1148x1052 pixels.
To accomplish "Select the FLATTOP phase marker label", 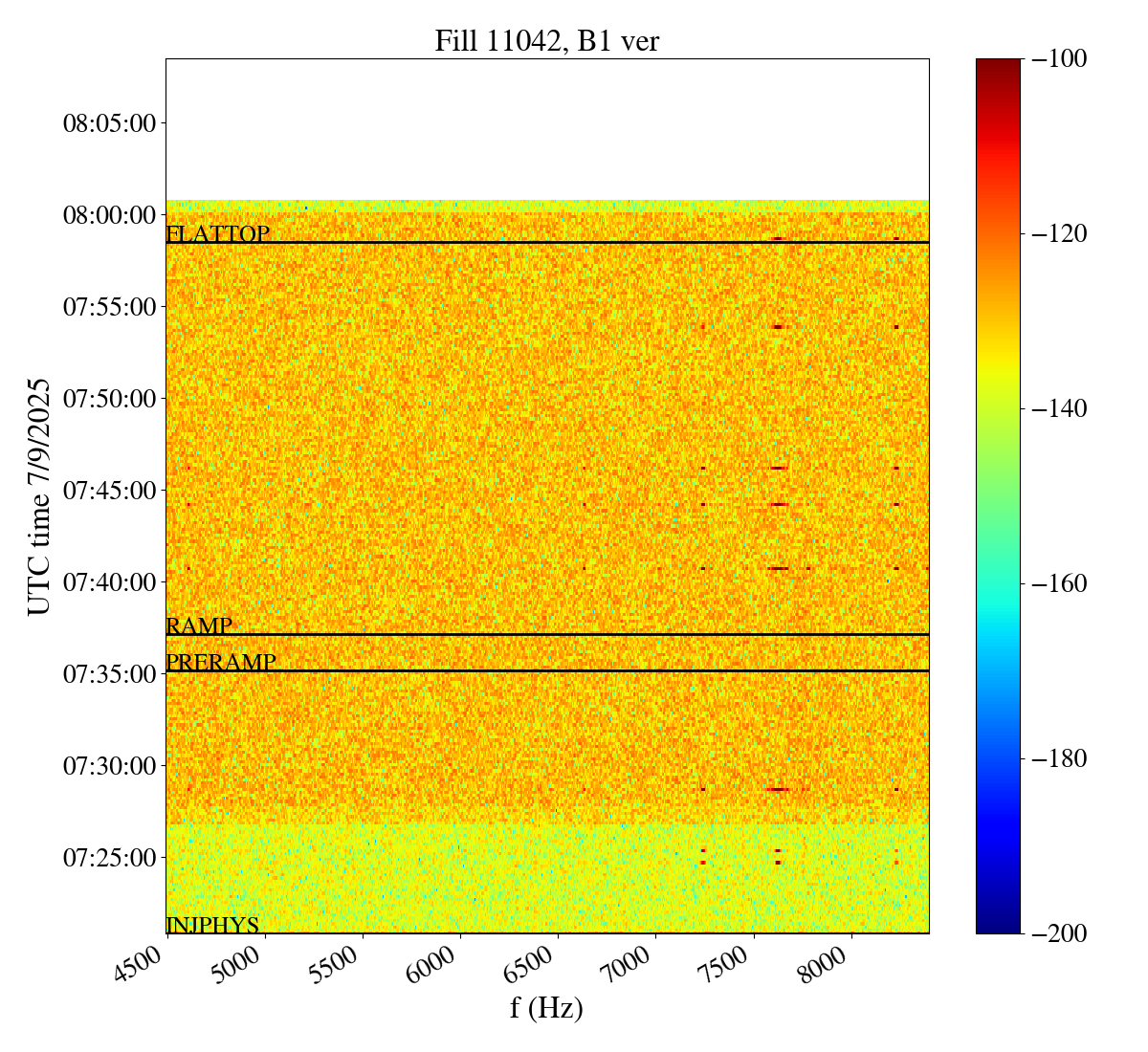I will (218, 234).
